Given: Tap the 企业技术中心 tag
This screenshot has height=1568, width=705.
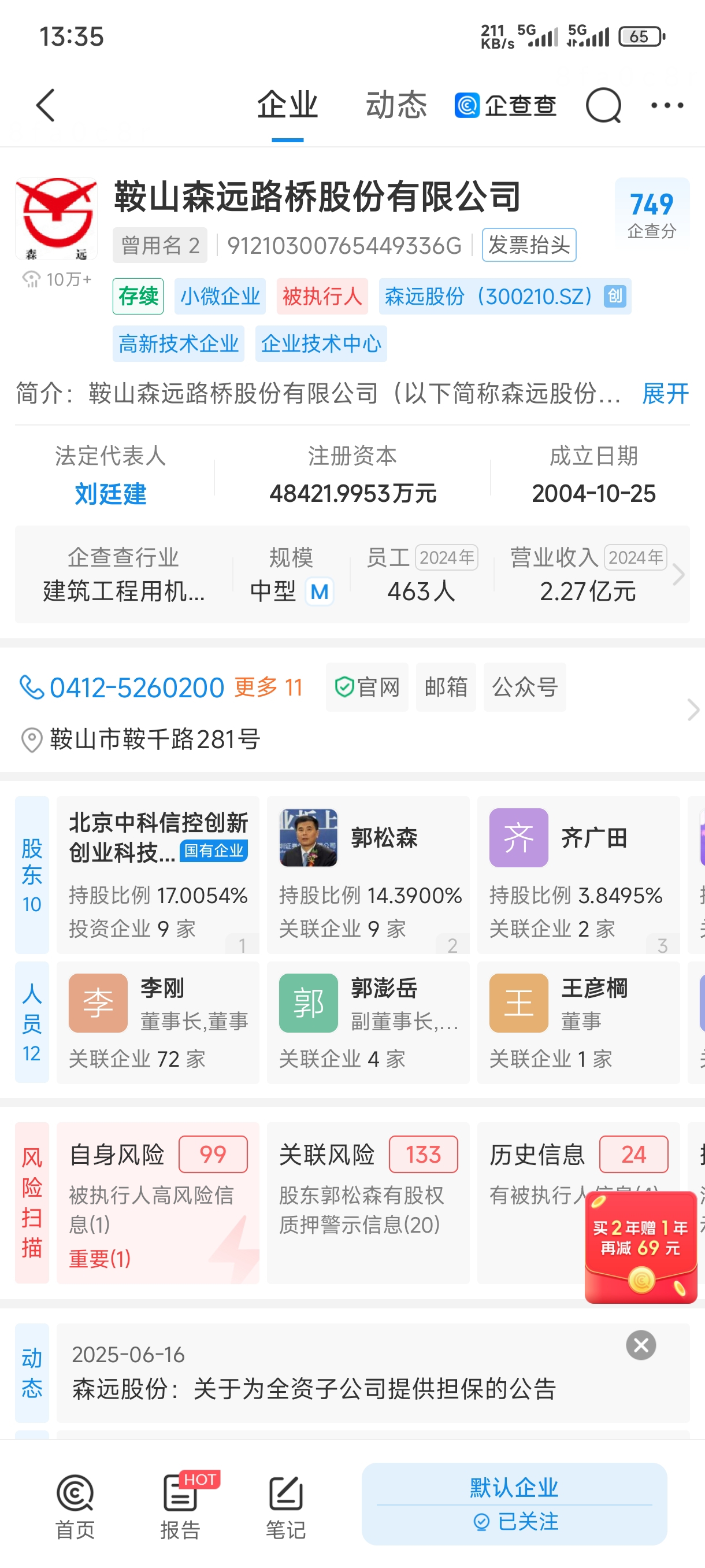Looking at the screenshot, I should [321, 344].
